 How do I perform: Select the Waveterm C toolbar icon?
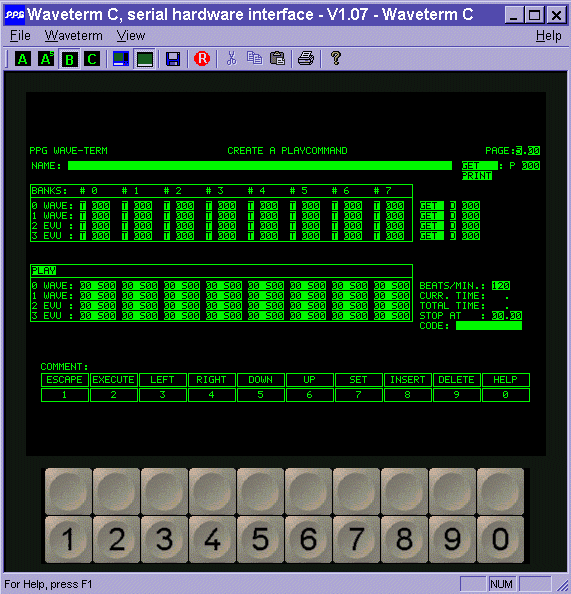[92, 59]
